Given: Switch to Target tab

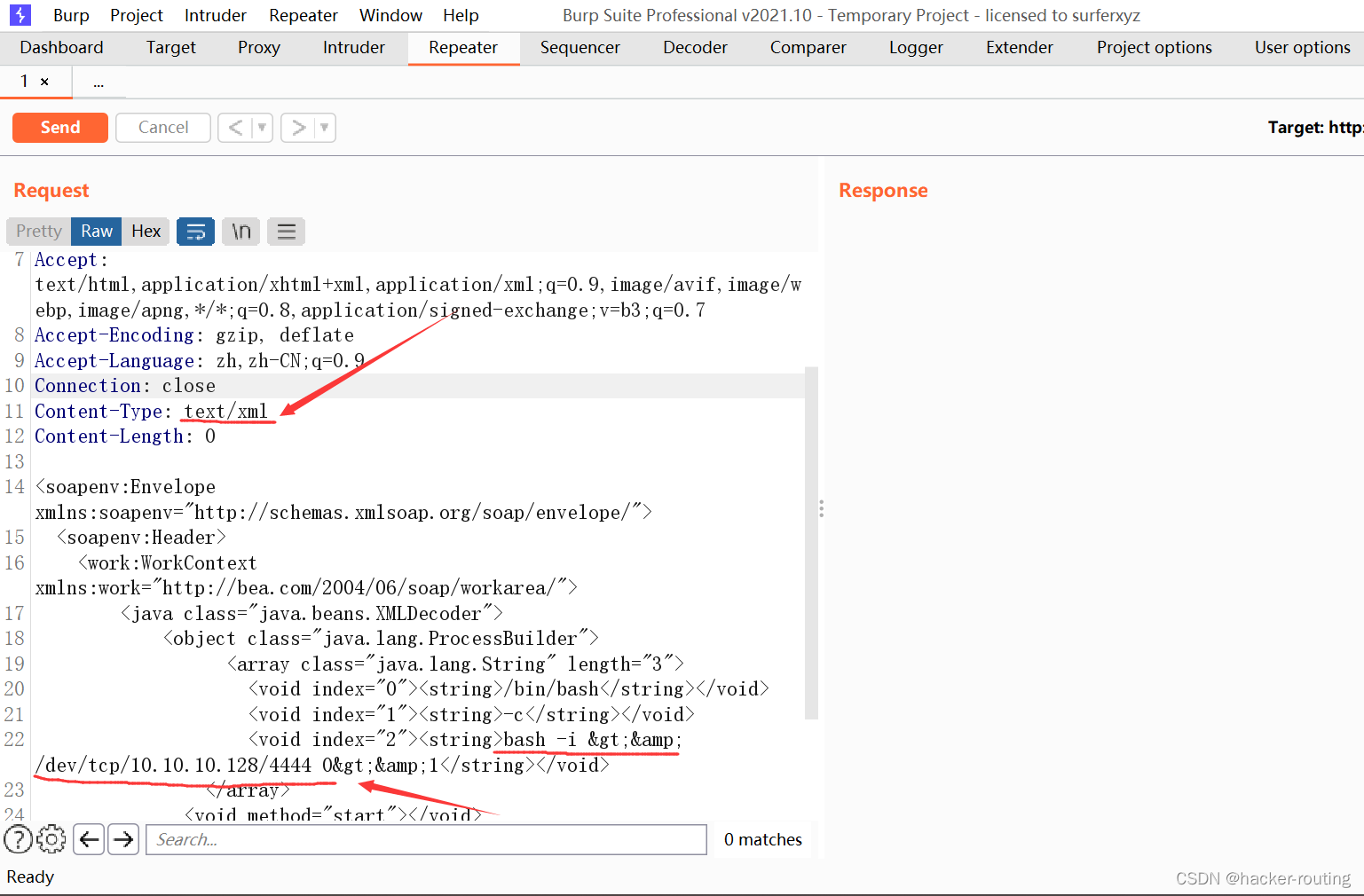Looking at the screenshot, I should tap(171, 48).
